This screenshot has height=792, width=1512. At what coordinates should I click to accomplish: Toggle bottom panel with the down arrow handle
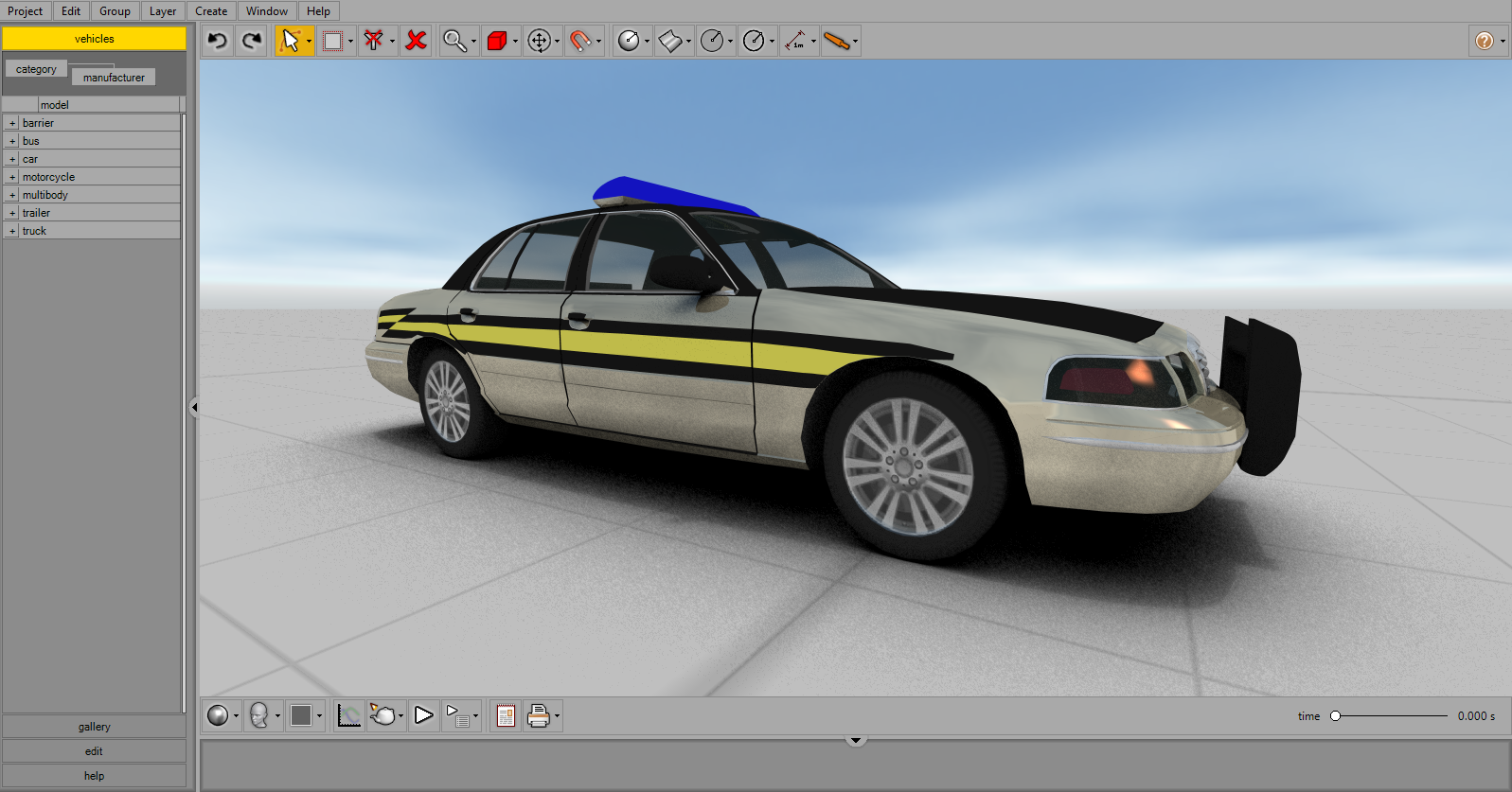(x=856, y=741)
